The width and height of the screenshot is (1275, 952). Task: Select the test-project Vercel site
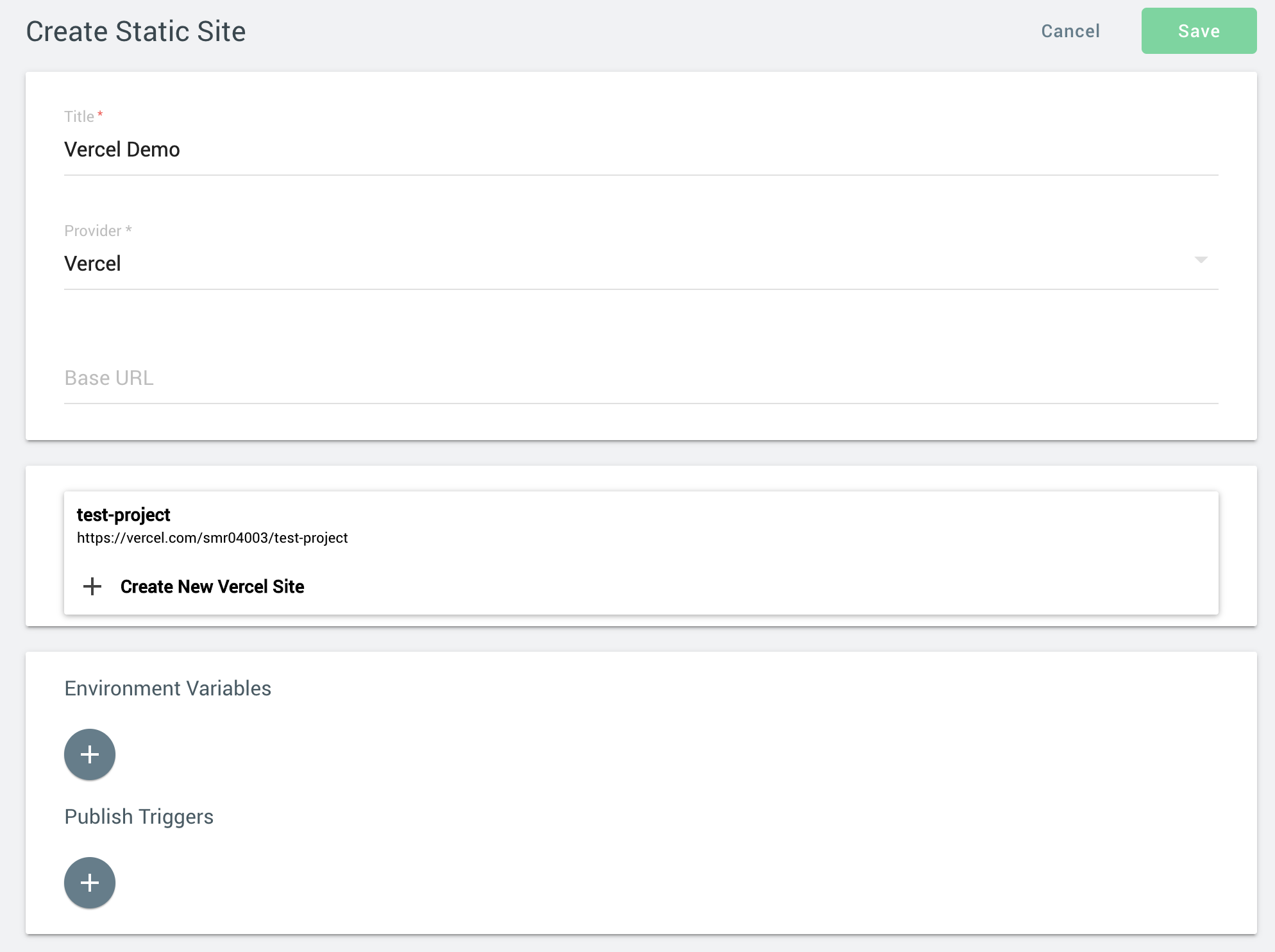click(x=641, y=525)
